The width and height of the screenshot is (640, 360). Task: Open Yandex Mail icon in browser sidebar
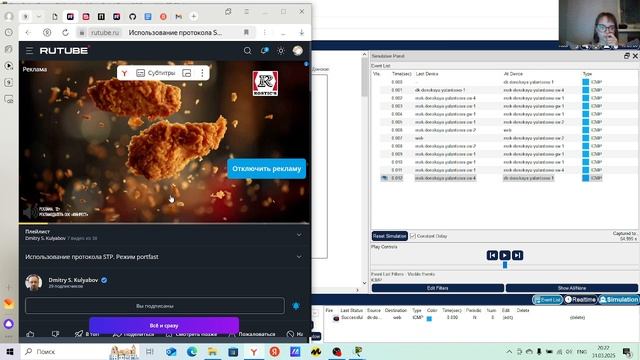9,304
